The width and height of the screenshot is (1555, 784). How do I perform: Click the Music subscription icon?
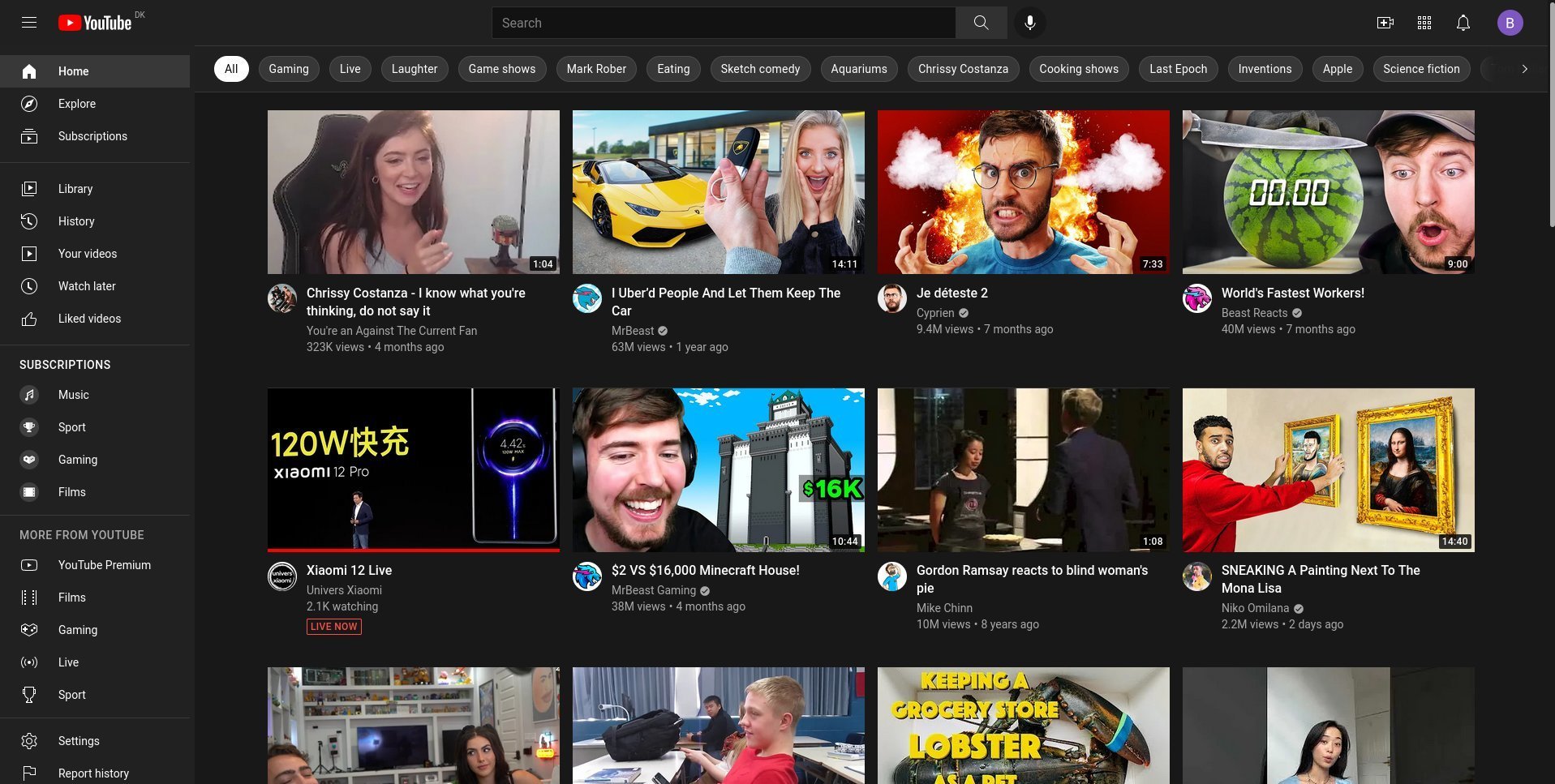29,395
